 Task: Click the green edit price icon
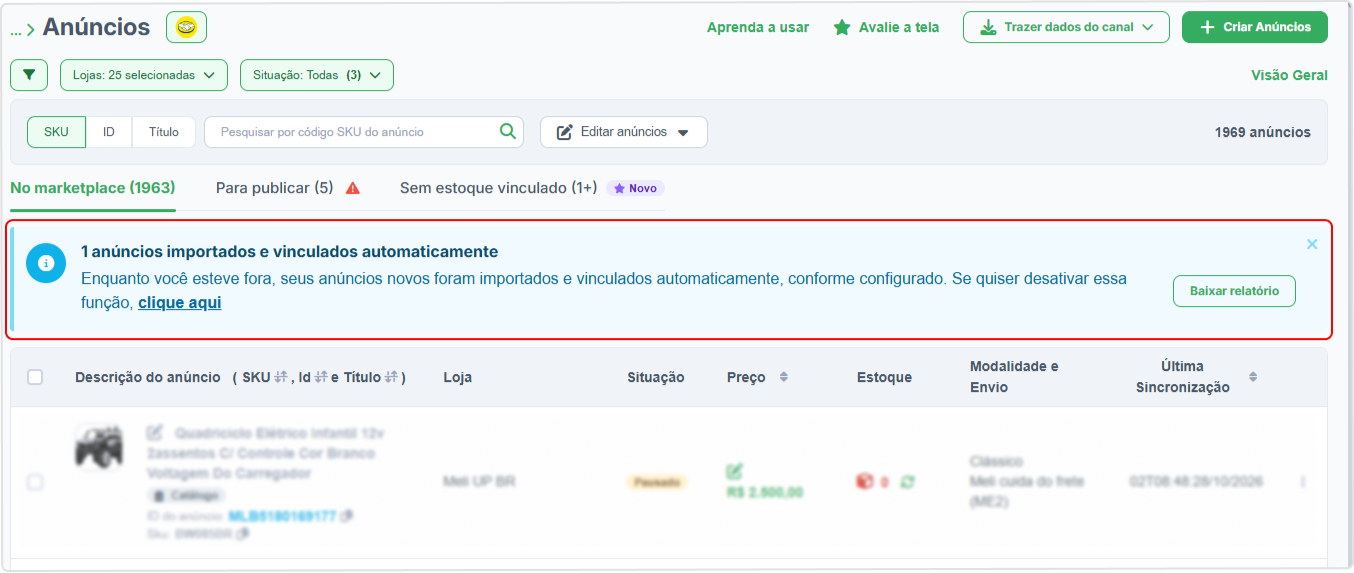(x=735, y=471)
